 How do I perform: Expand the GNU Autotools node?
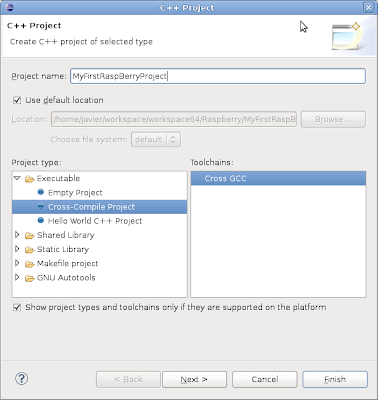click(x=17, y=277)
